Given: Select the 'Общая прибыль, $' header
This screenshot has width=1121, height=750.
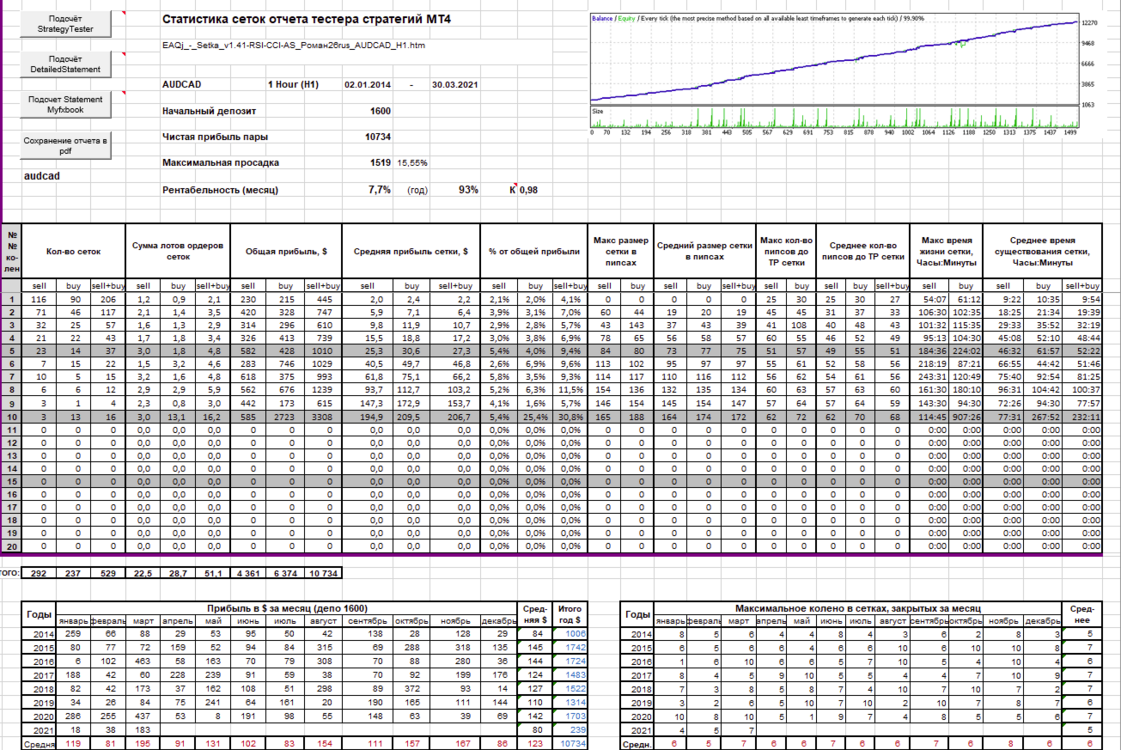Looking at the screenshot, I should pyautogui.click(x=286, y=251).
